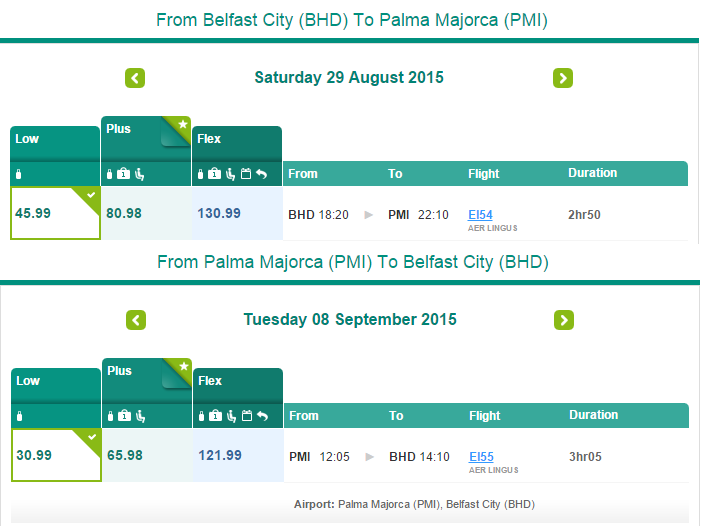Click the Plus fare star badge on return flight
This screenshot has width=713, height=526.
pos(181,369)
